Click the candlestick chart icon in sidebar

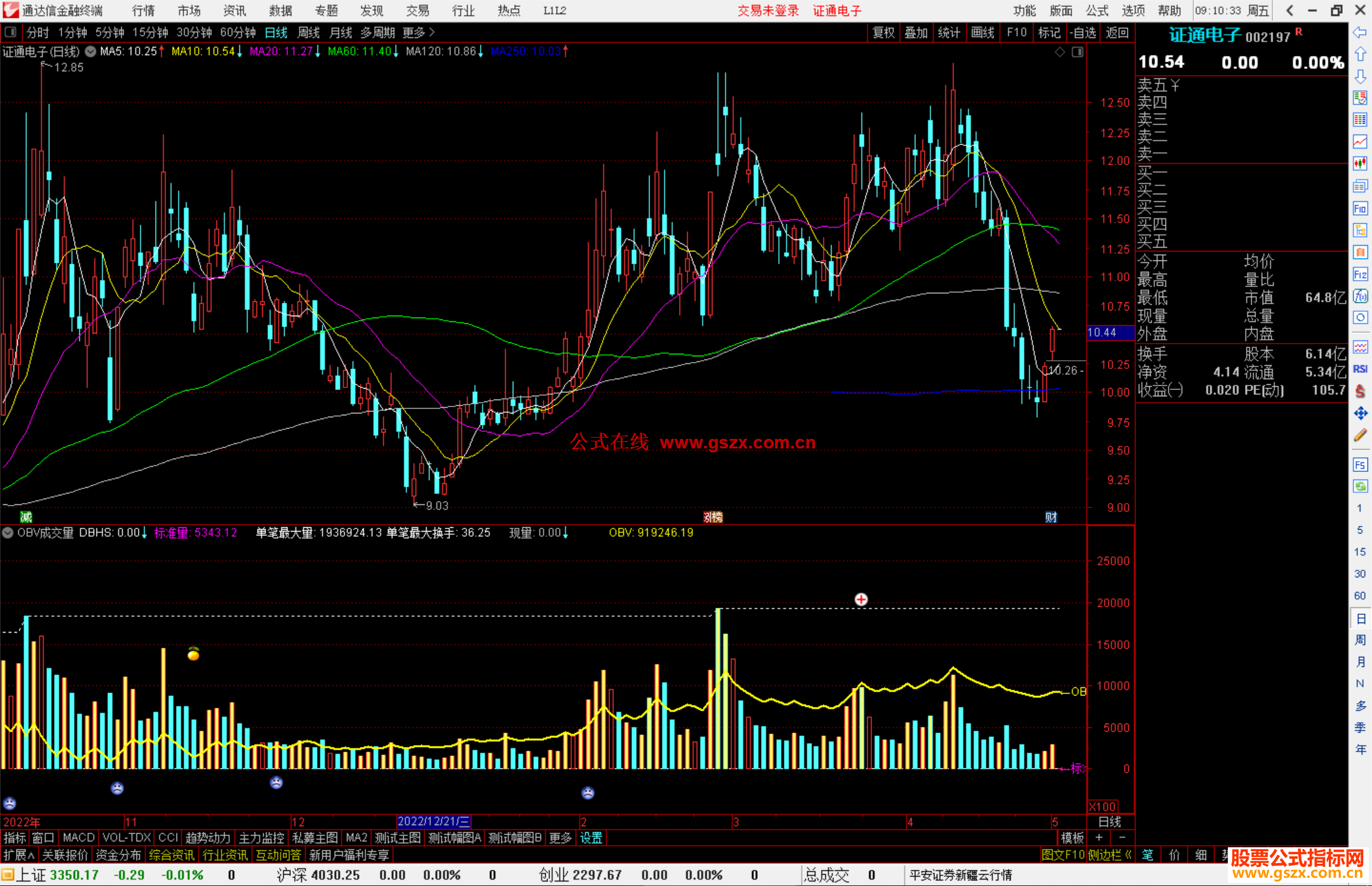click(x=1360, y=164)
